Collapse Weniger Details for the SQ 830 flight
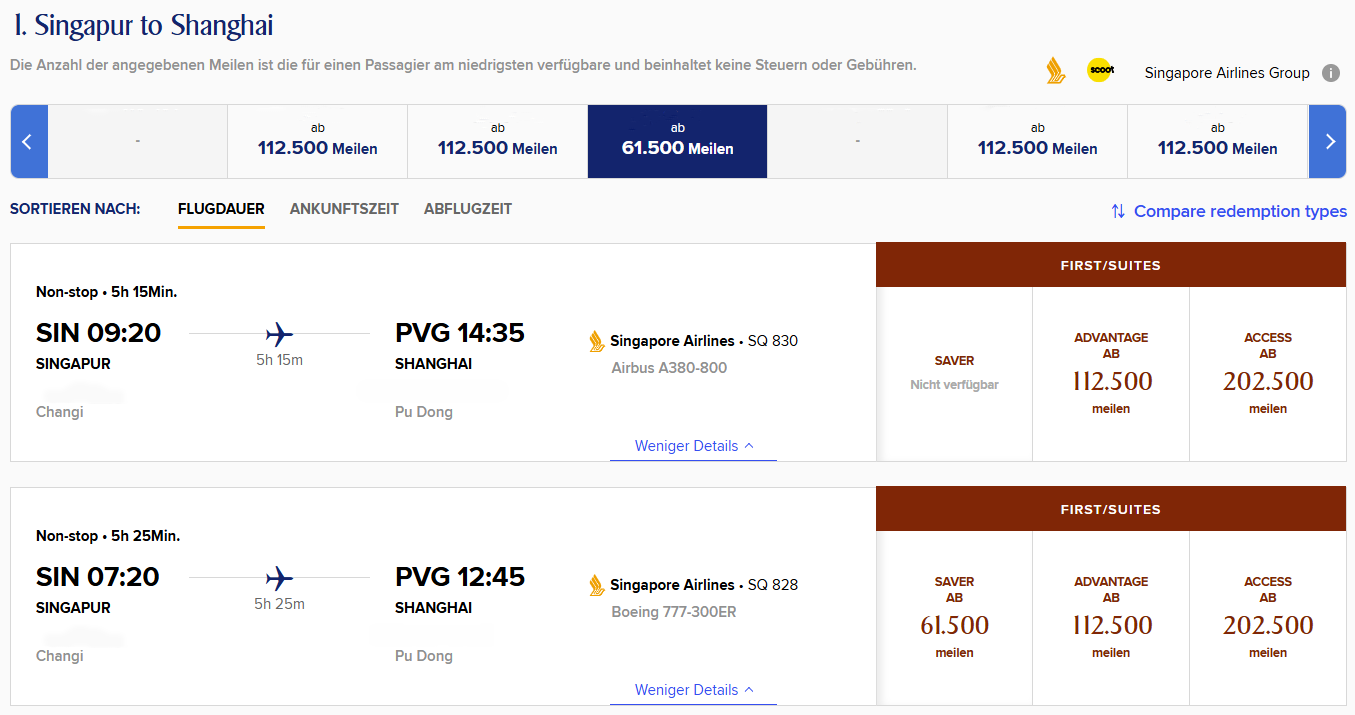The image size is (1355, 715). (x=693, y=446)
